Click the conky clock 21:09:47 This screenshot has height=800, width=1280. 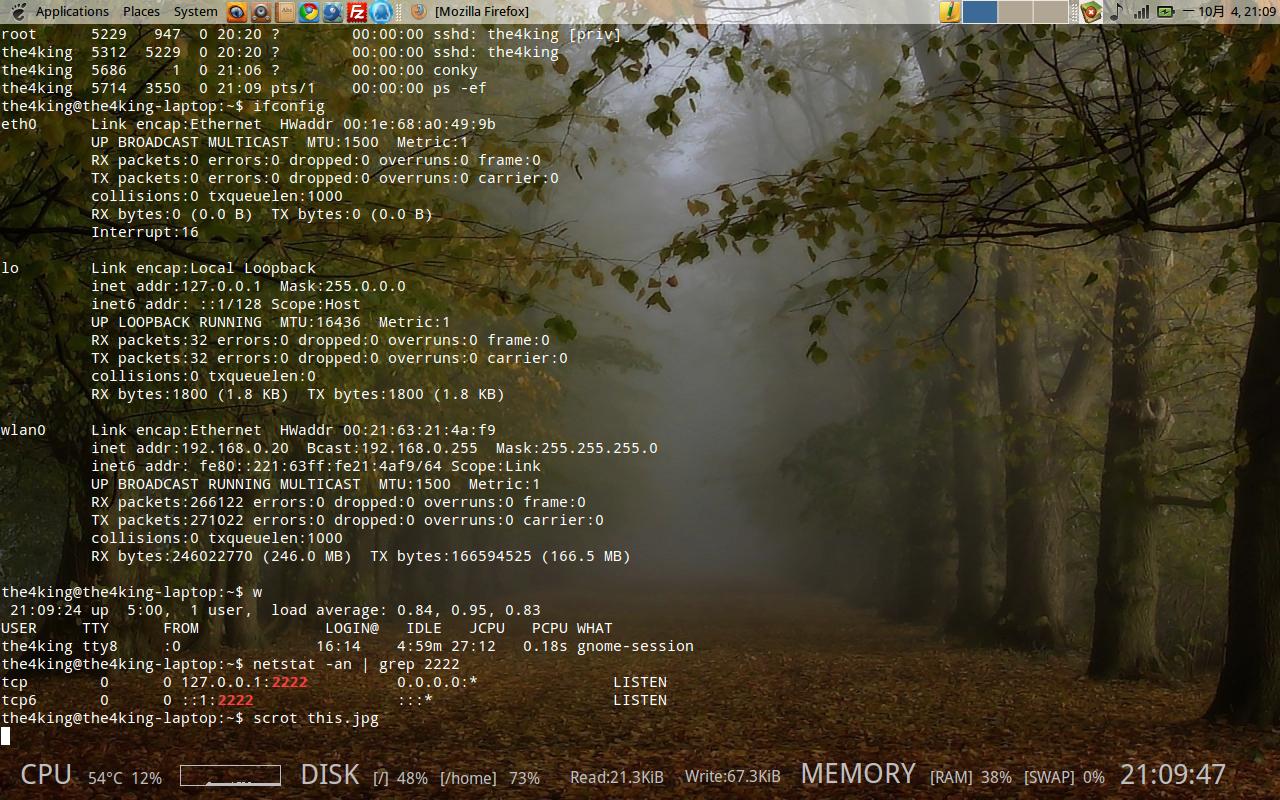(x=1173, y=775)
